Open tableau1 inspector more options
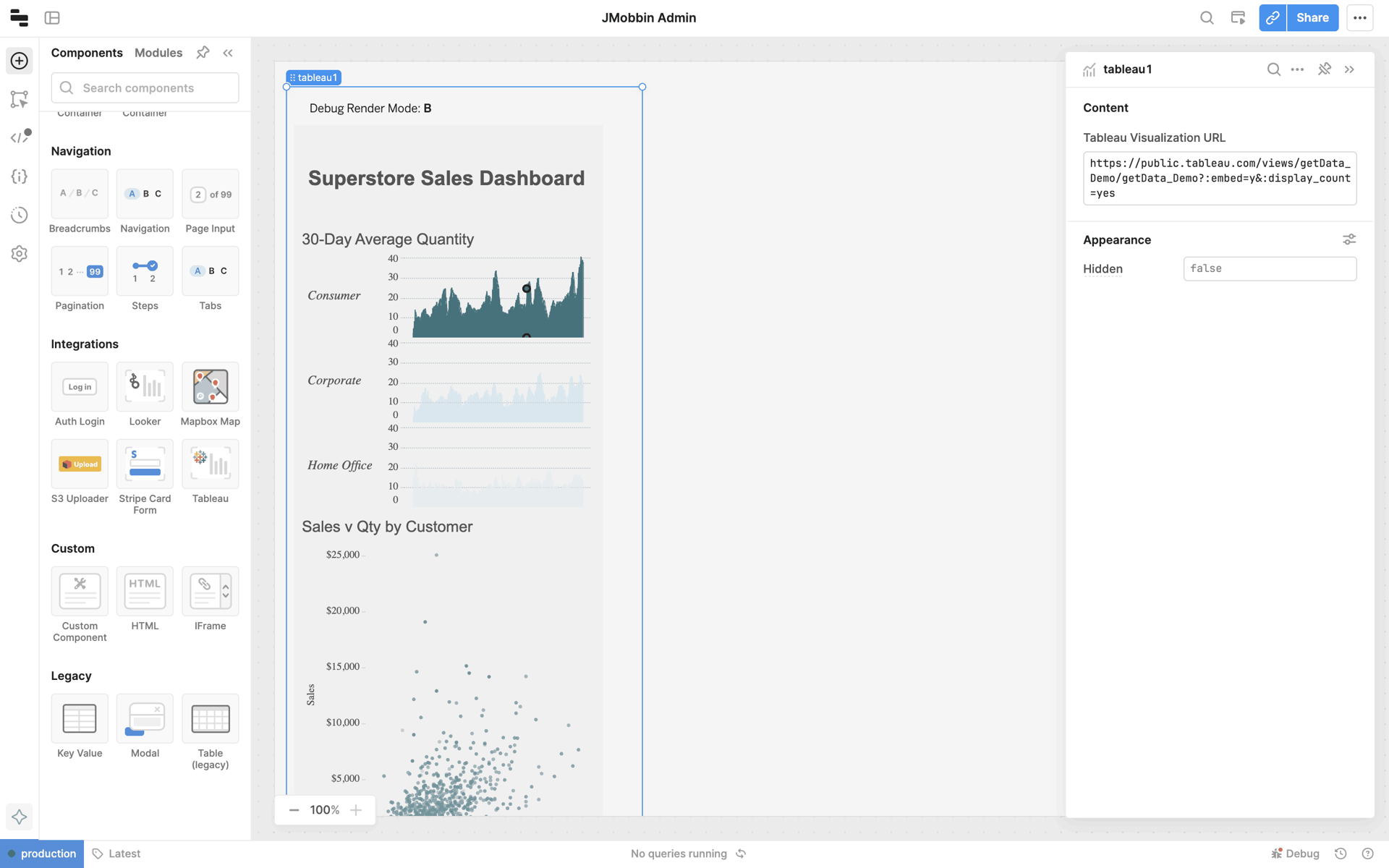The width and height of the screenshot is (1389, 868). (x=1297, y=69)
